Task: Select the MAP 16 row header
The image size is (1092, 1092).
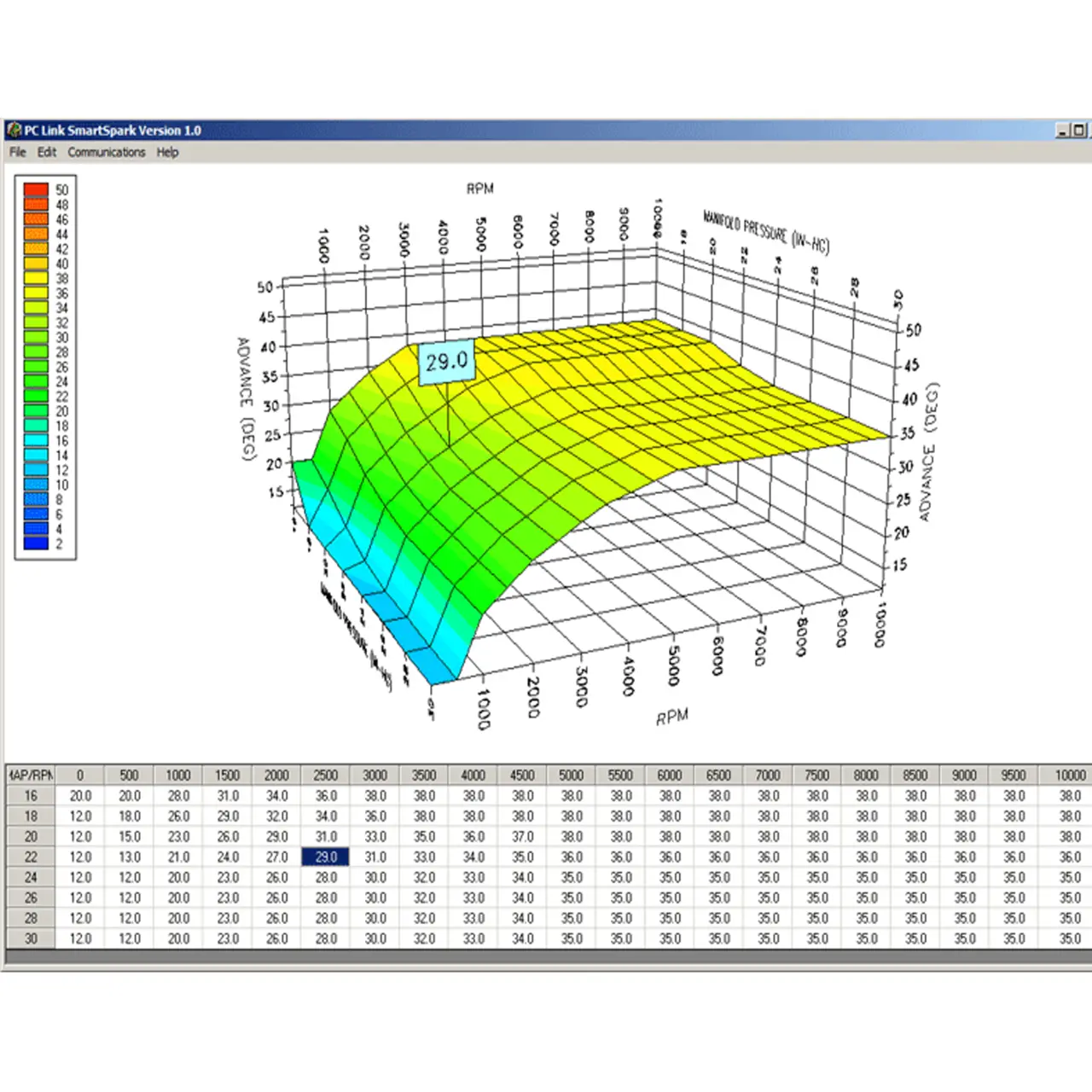Action: pyautogui.click(x=31, y=796)
